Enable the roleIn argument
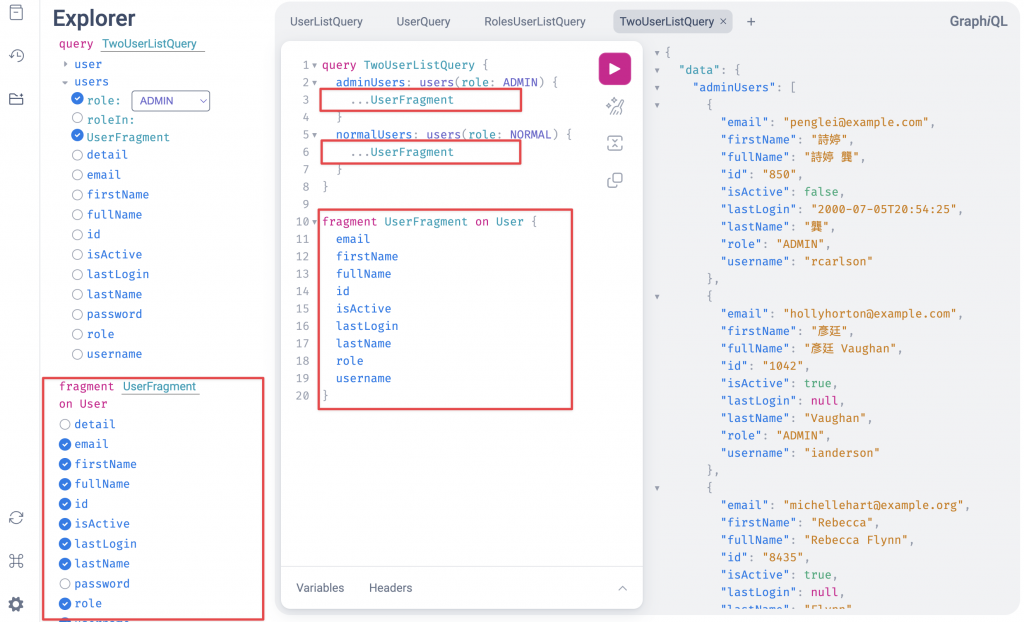The image size is (1024, 622). pyautogui.click(x=77, y=118)
